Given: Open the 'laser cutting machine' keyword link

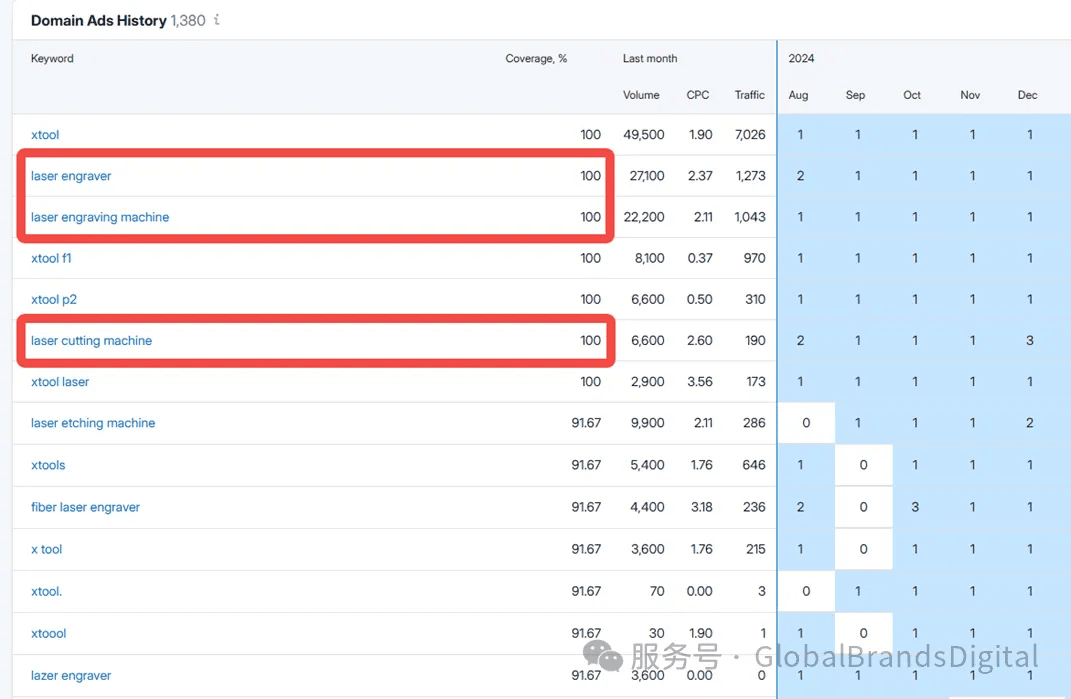Looking at the screenshot, I should (x=92, y=340).
